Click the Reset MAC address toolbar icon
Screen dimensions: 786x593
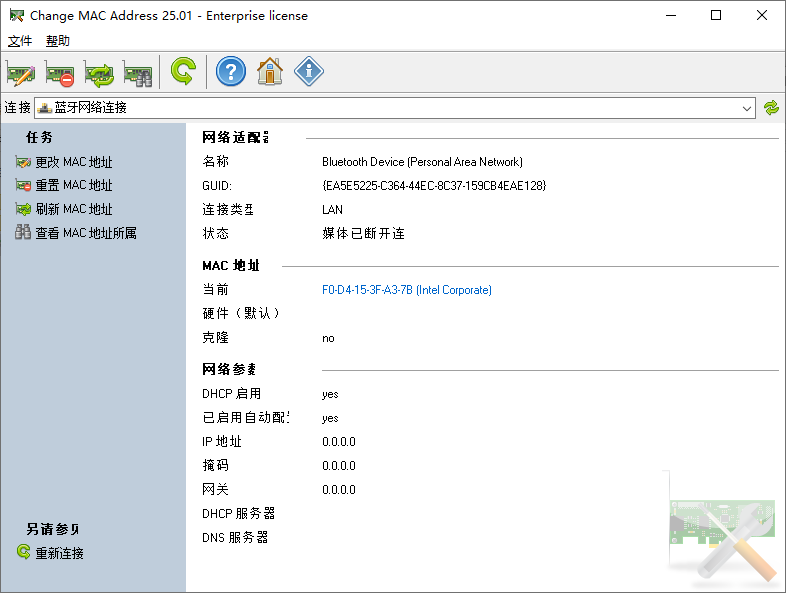pos(60,72)
